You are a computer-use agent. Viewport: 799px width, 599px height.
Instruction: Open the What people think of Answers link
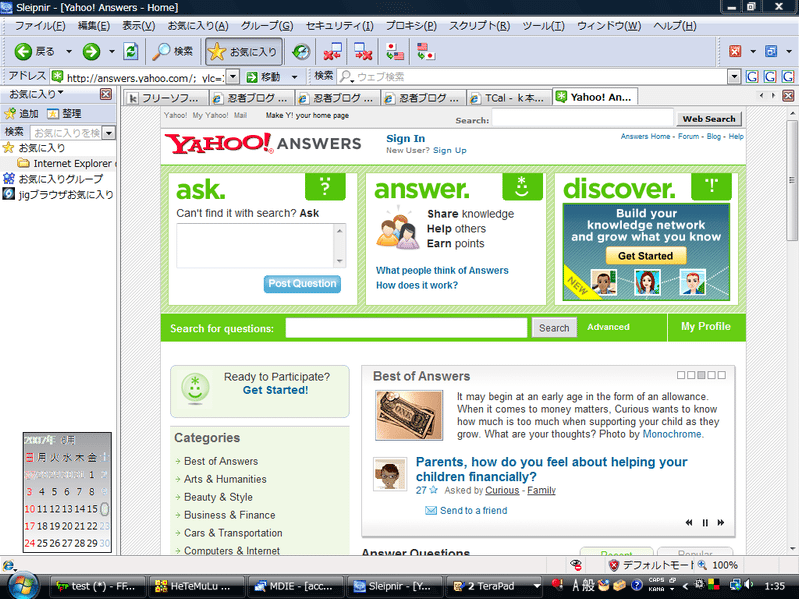point(442,270)
